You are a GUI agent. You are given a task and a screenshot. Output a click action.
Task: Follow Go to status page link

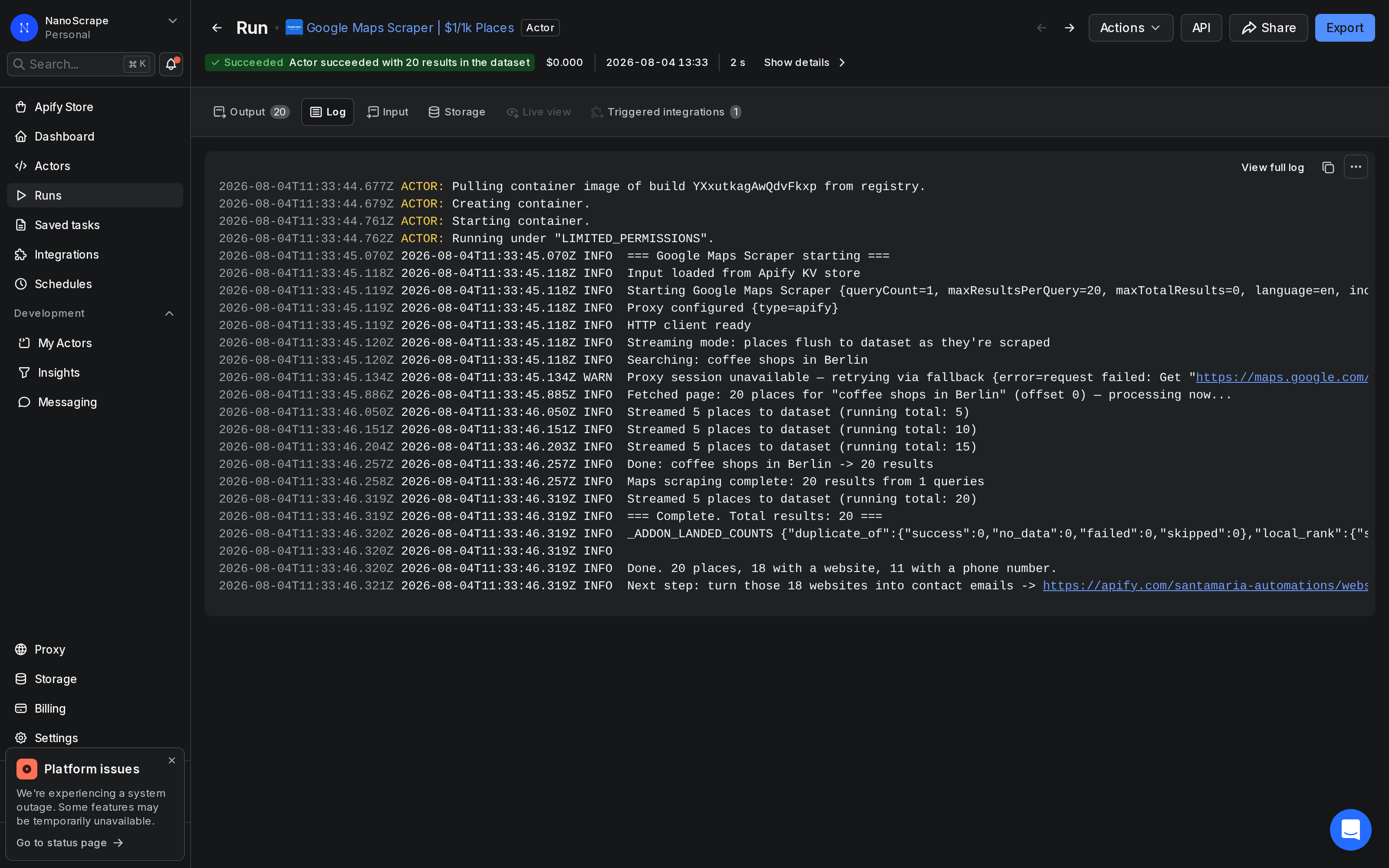point(69,843)
